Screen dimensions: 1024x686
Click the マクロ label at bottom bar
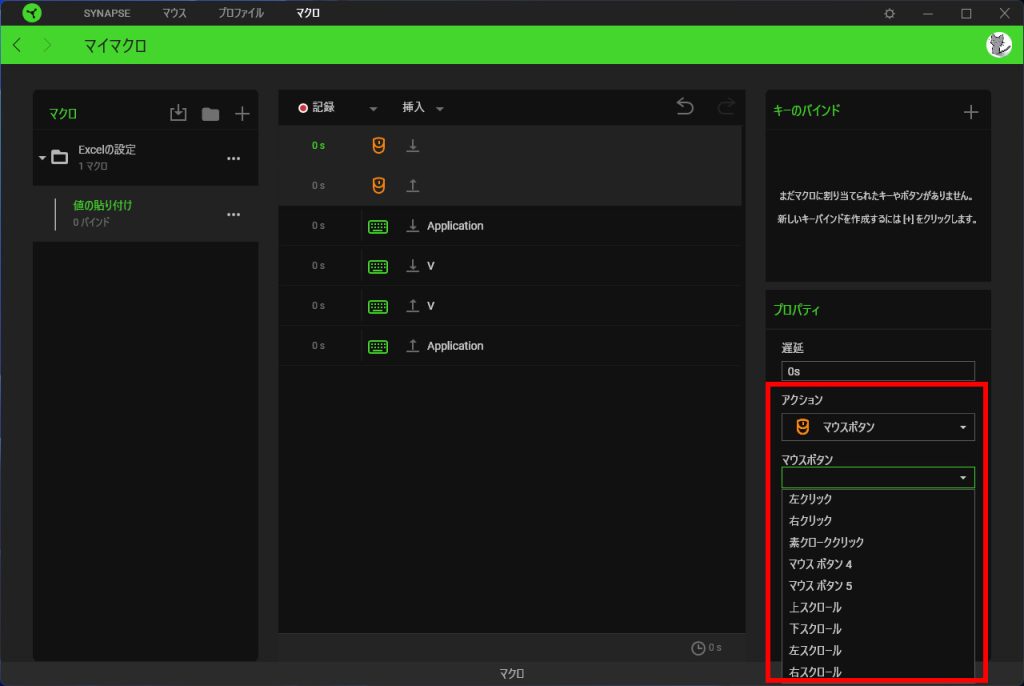click(x=511, y=674)
